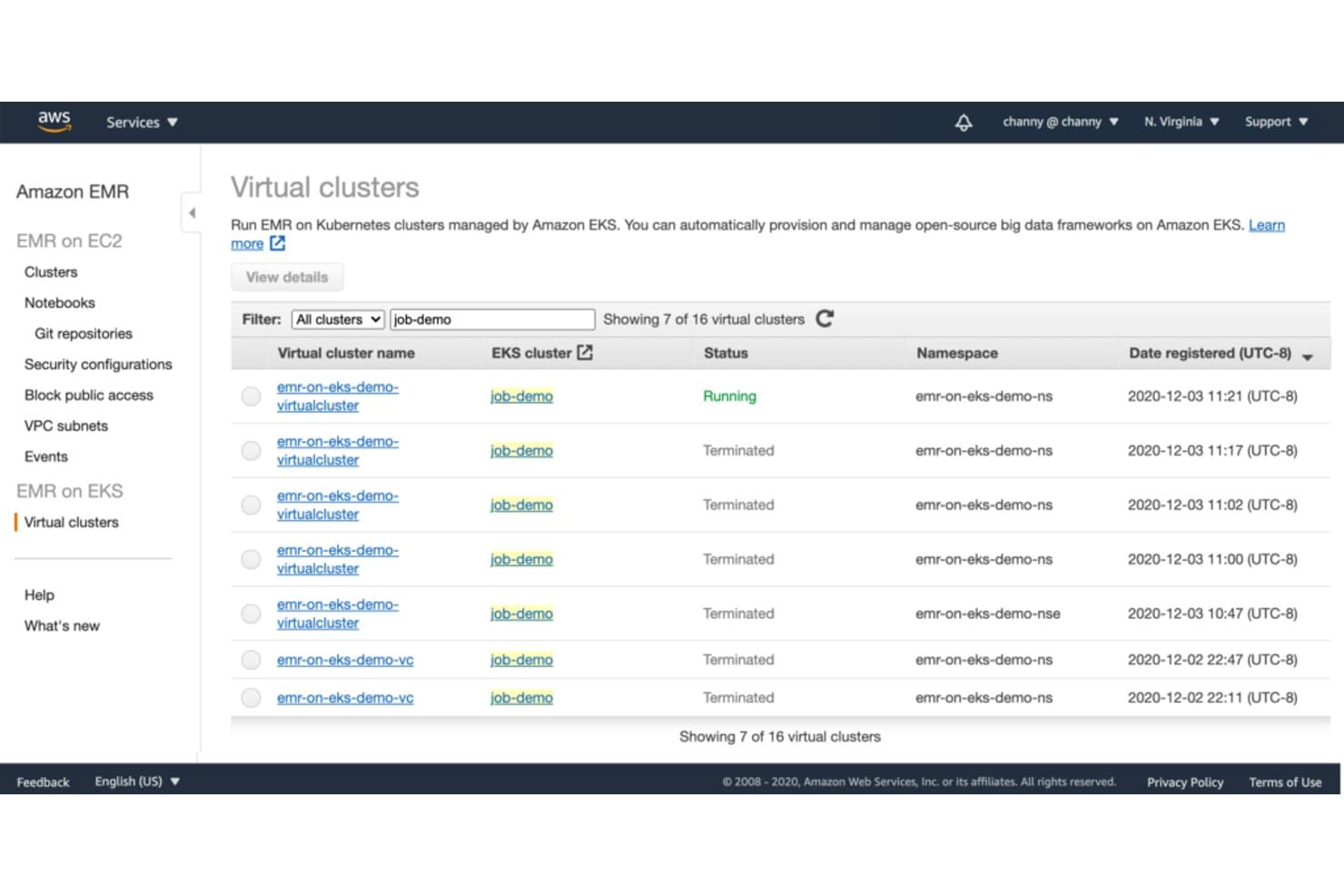Open Git repositories in sidebar
The image size is (1344, 896).
tap(84, 334)
